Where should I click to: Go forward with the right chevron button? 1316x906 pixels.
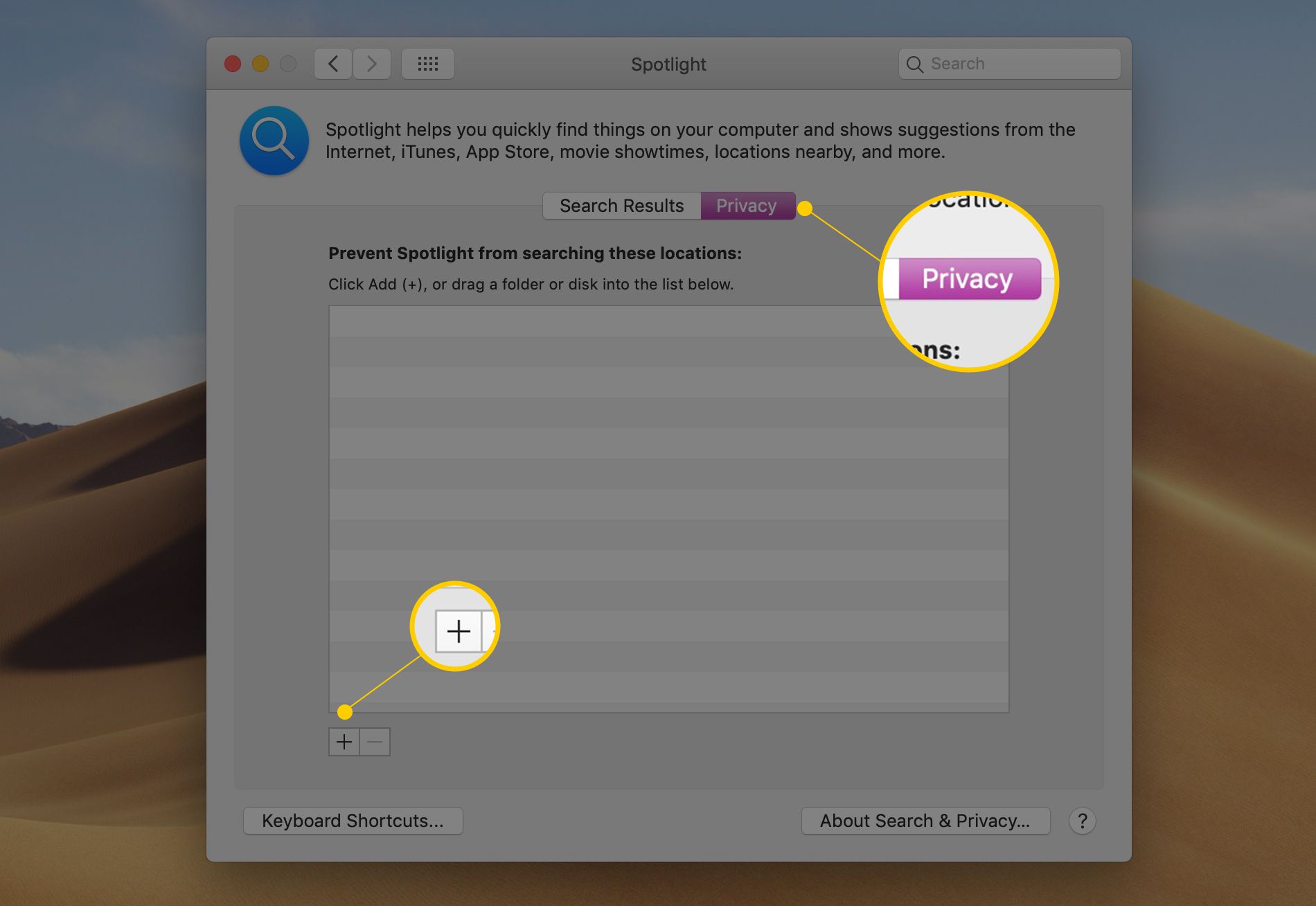coord(372,64)
